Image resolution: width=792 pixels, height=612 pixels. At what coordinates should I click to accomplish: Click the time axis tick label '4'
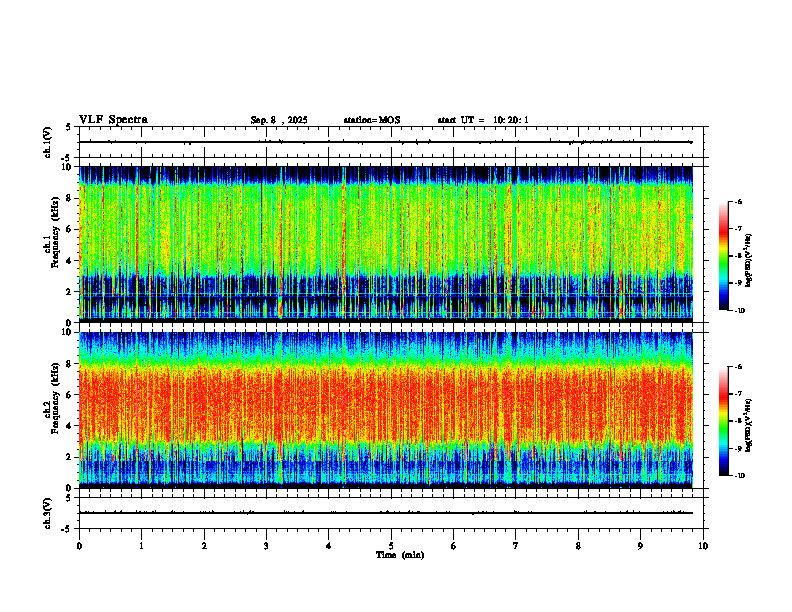[329, 546]
